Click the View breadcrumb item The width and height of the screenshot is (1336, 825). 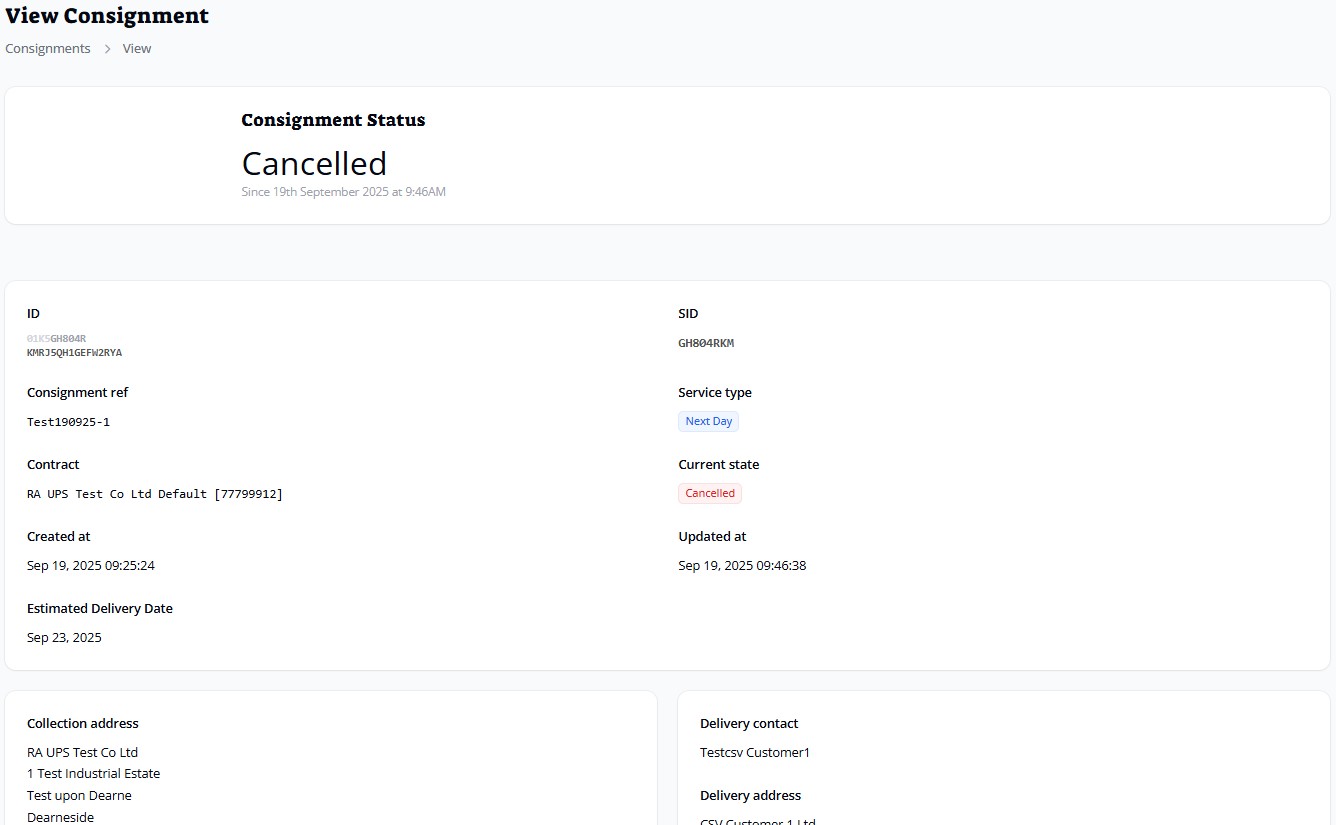point(137,48)
